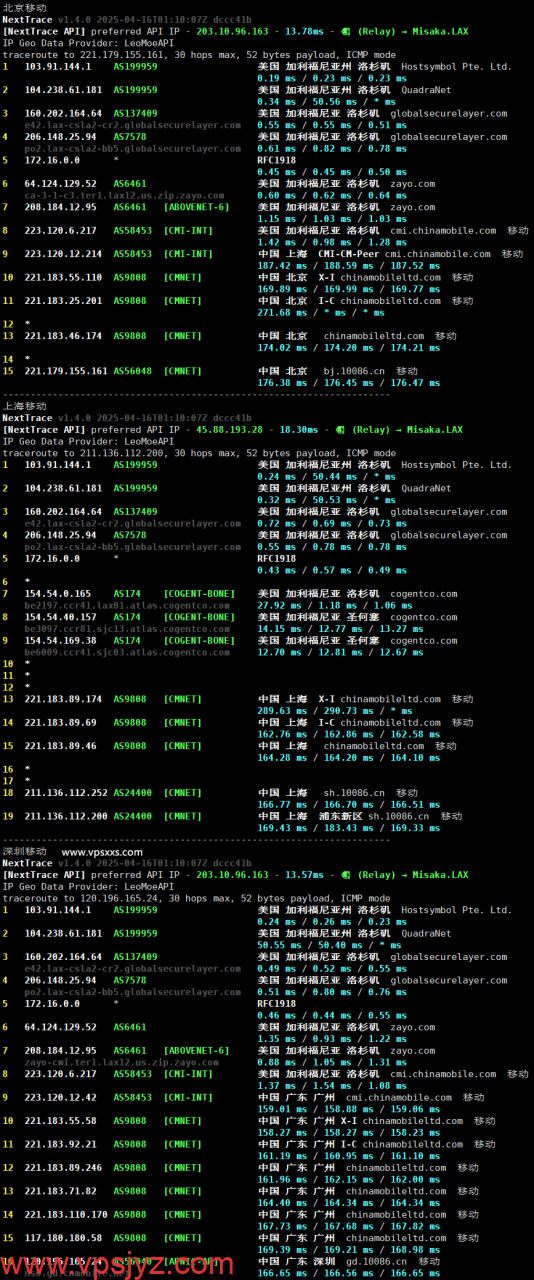Viewport: 534px width, 1280px height.
Task: Click hop IP '221.183.110.170'
Action: point(66,1214)
